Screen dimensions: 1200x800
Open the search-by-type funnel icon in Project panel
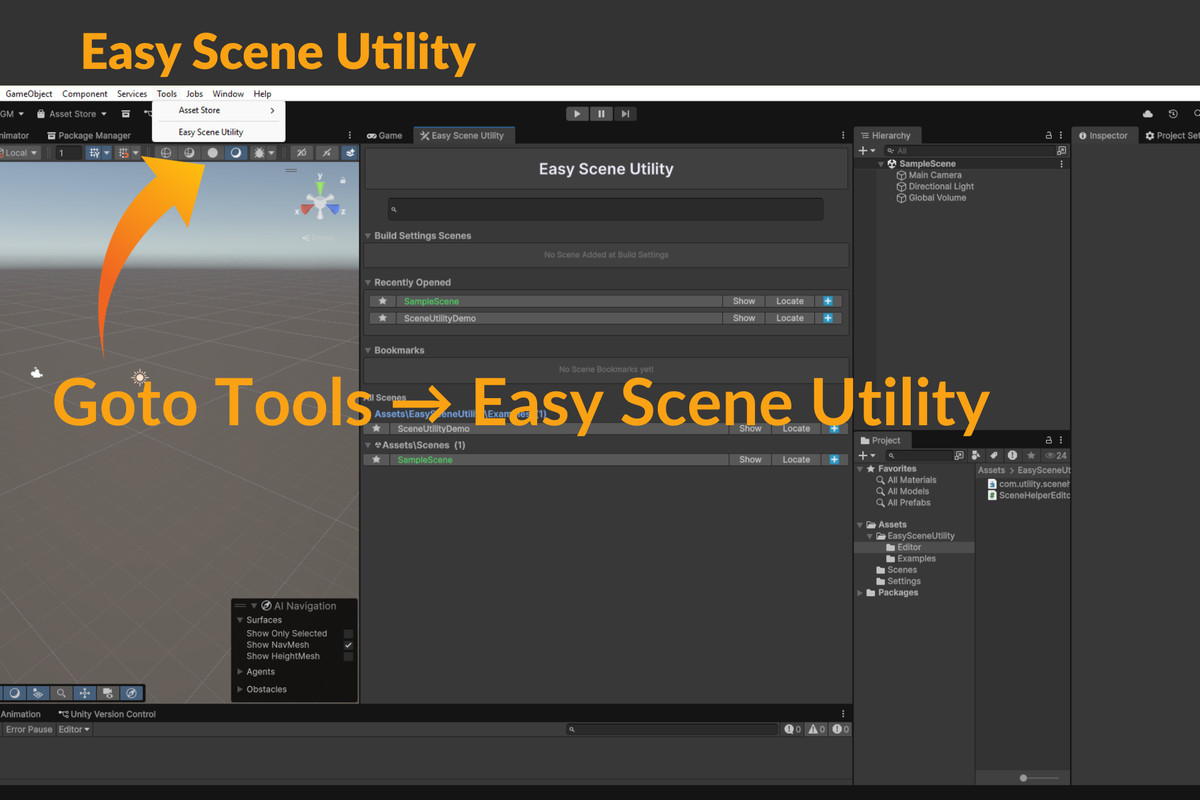coord(973,455)
